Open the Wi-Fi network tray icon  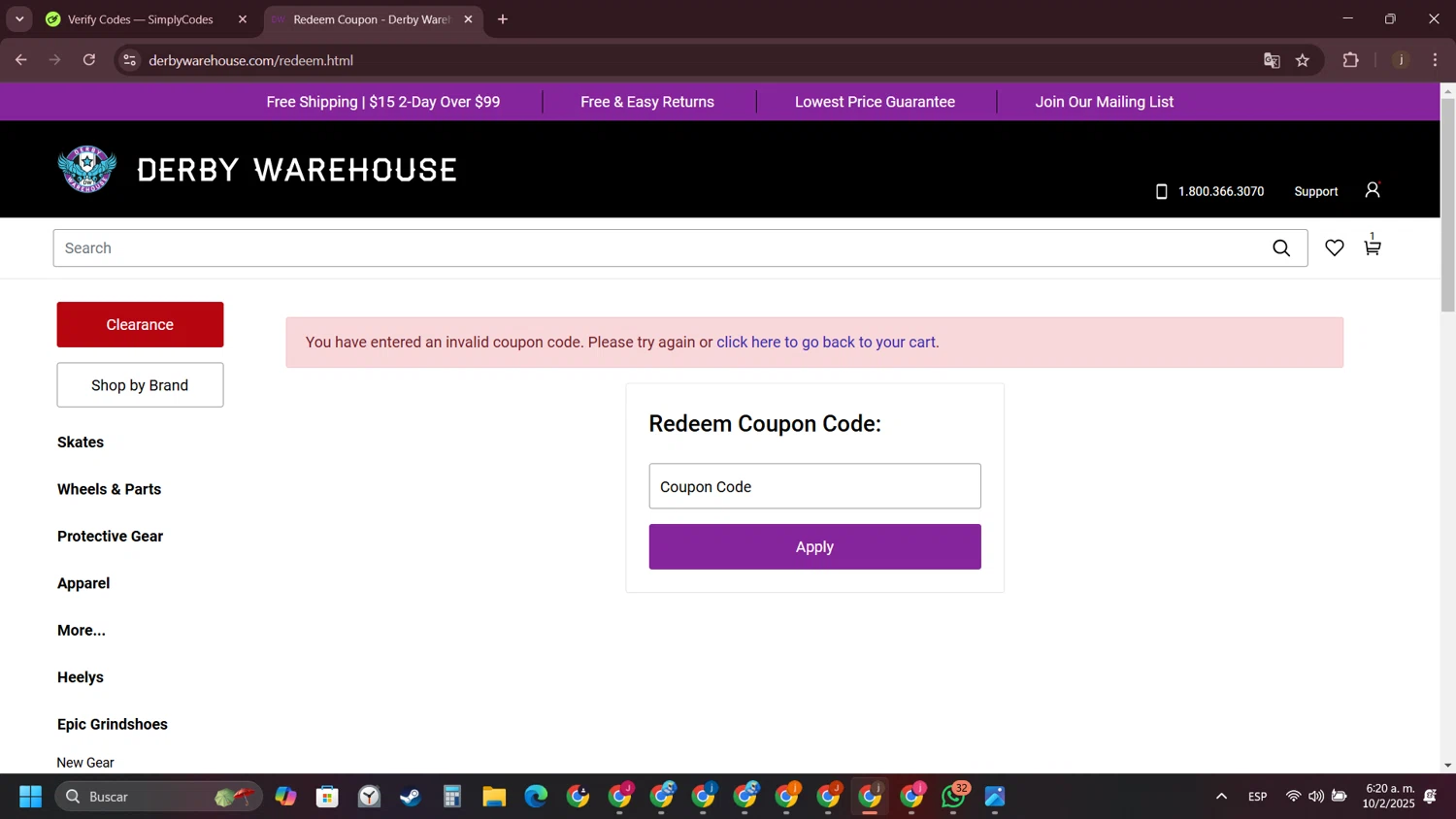[1293, 797]
